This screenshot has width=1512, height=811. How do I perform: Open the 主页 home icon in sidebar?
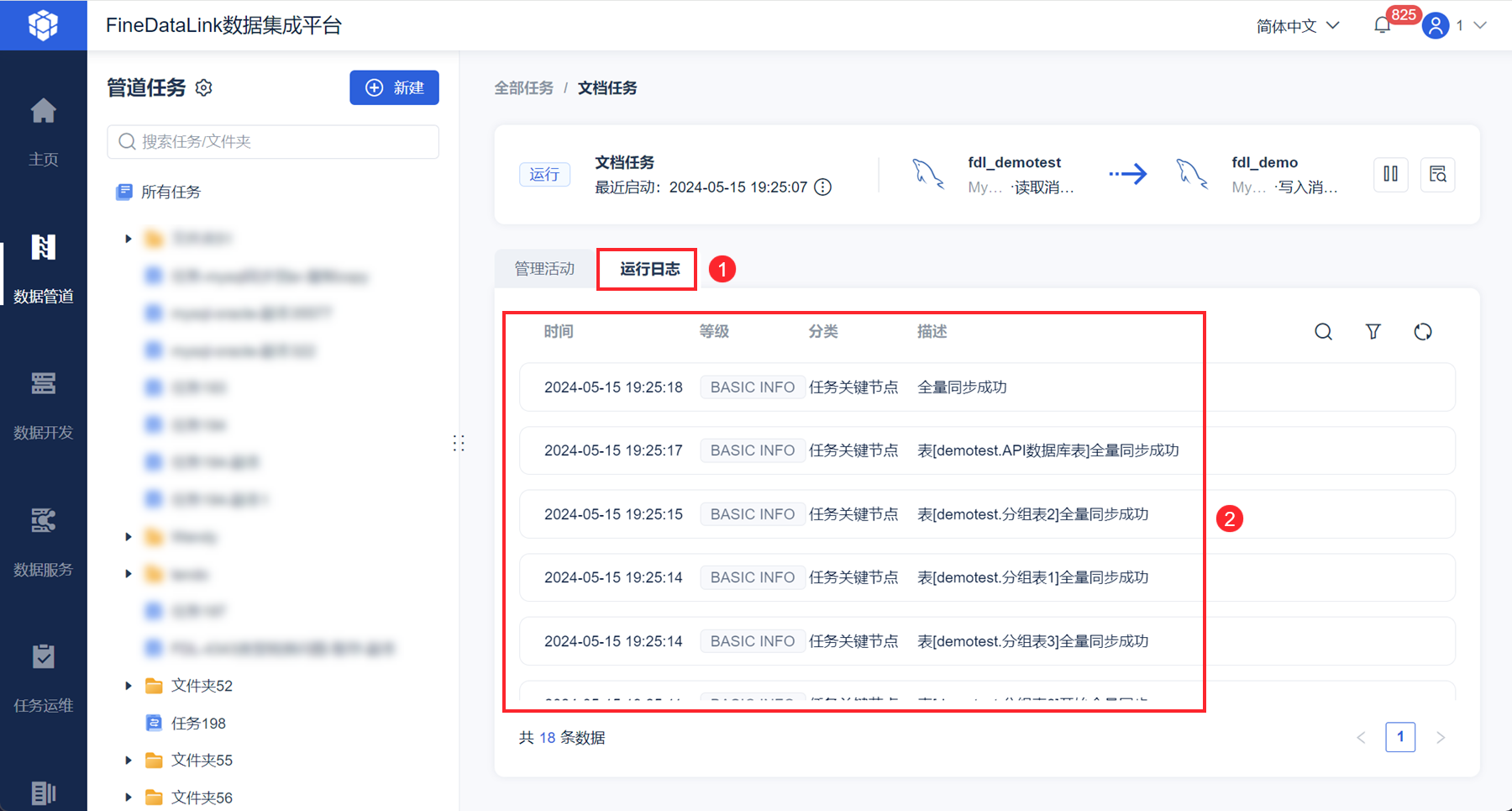(43, 112)
